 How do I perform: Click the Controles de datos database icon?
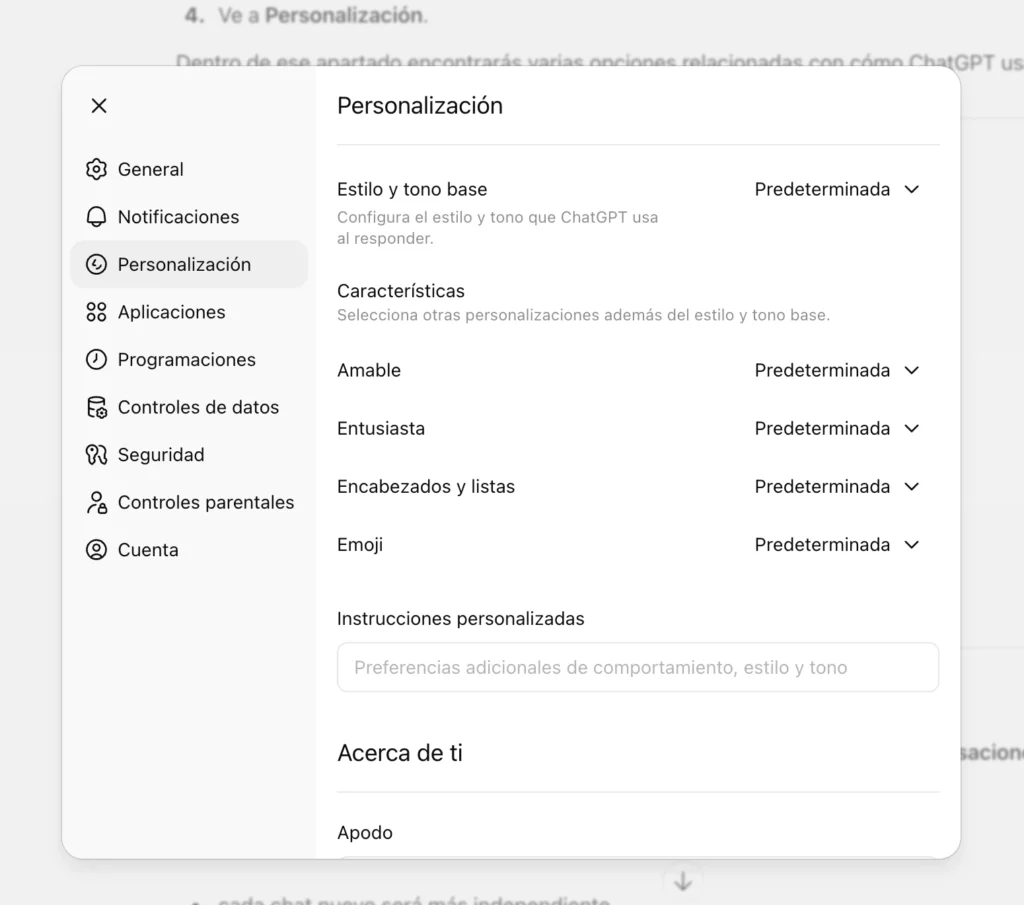point(96,407)
